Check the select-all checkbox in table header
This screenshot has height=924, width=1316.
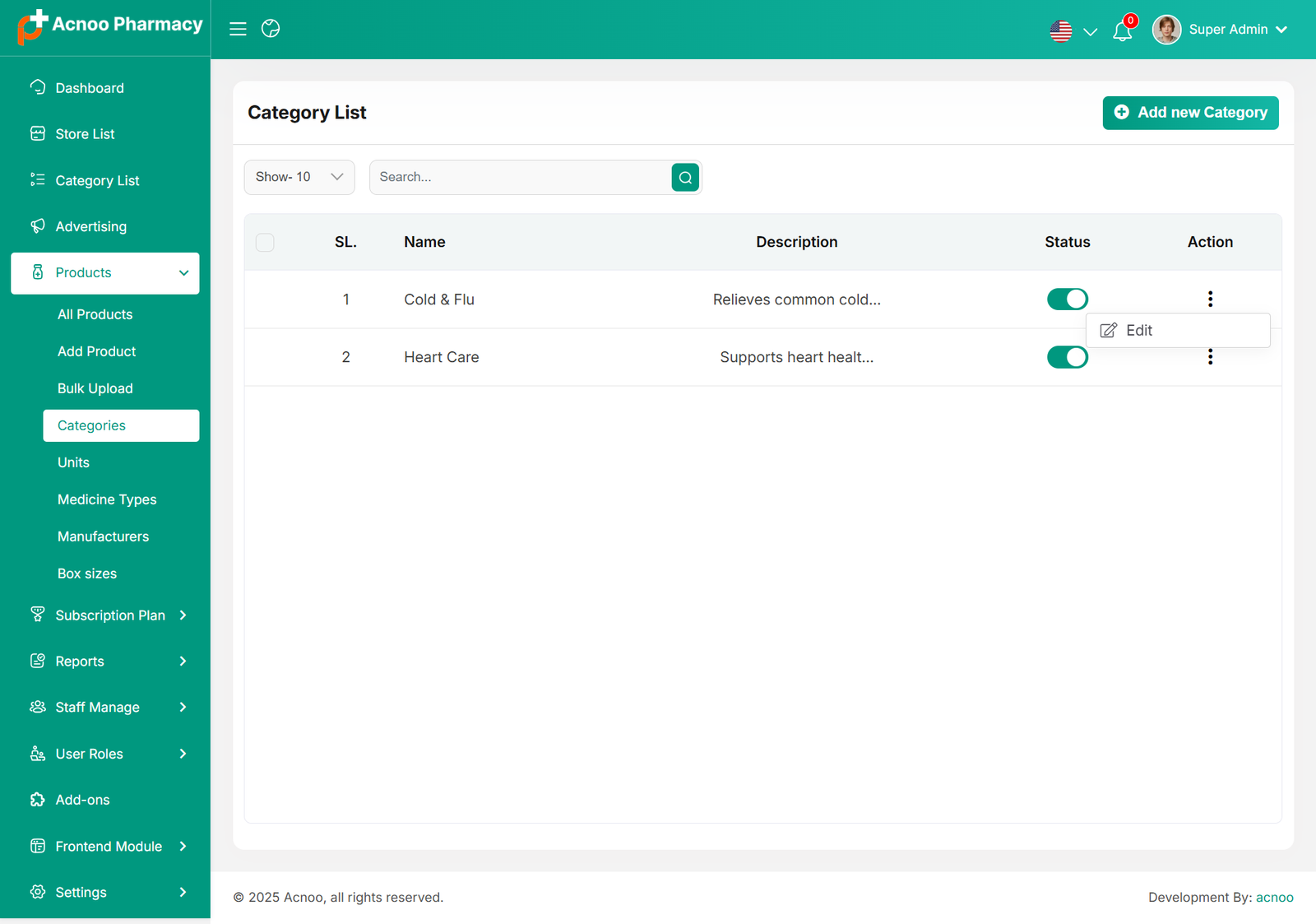(265, 243)
